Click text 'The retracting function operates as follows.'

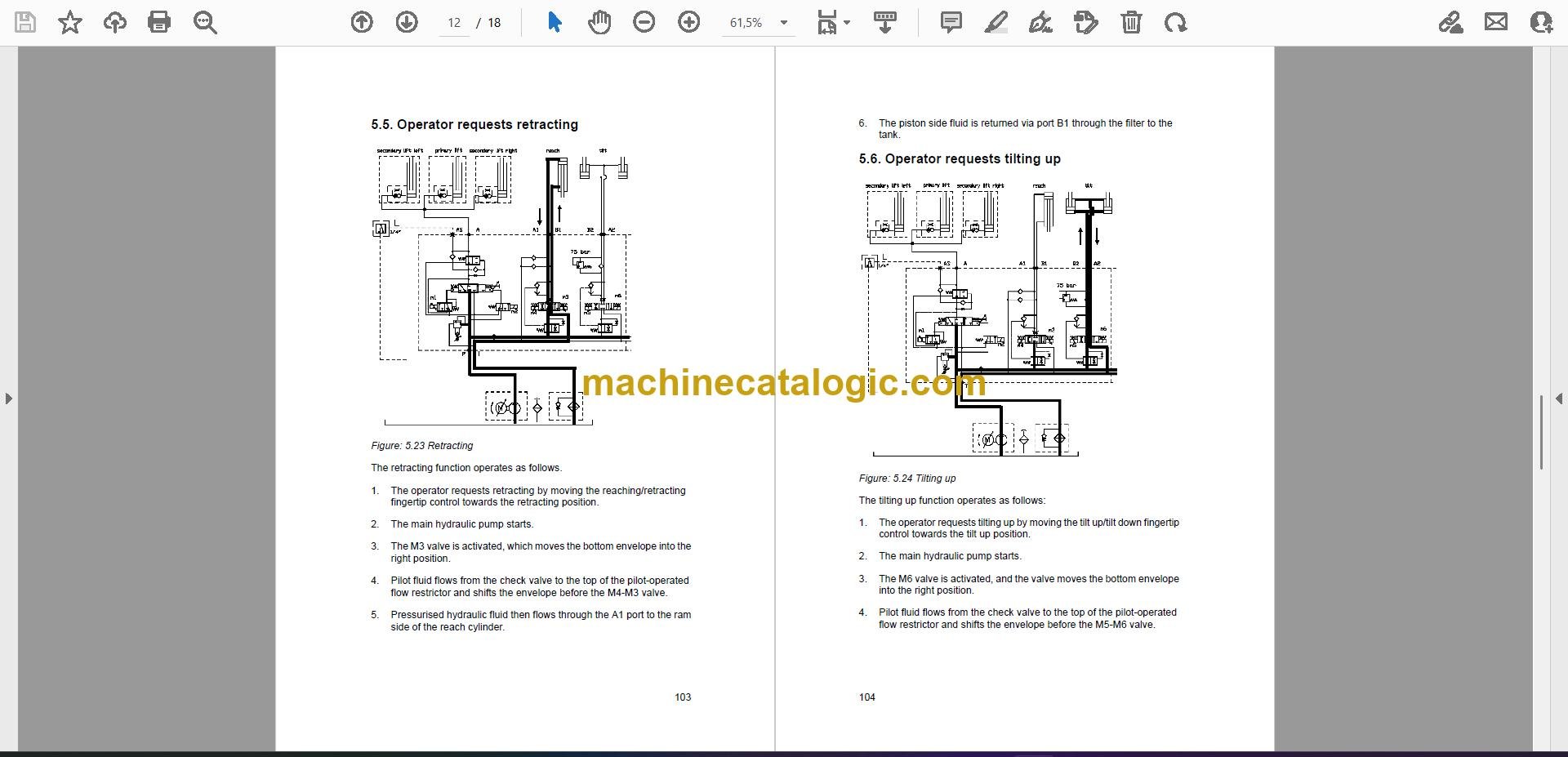click(x=466, y=468)
